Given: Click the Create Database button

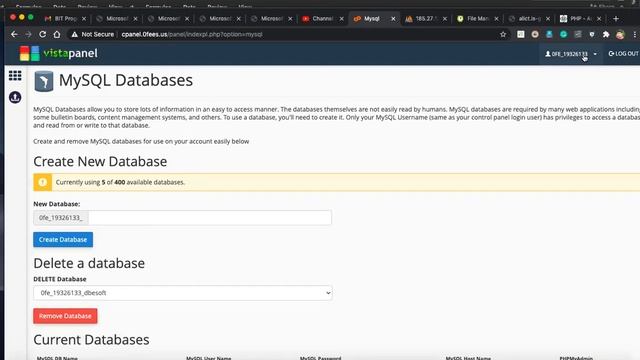Looking at the screenshot, I should [x=63, y=240].
